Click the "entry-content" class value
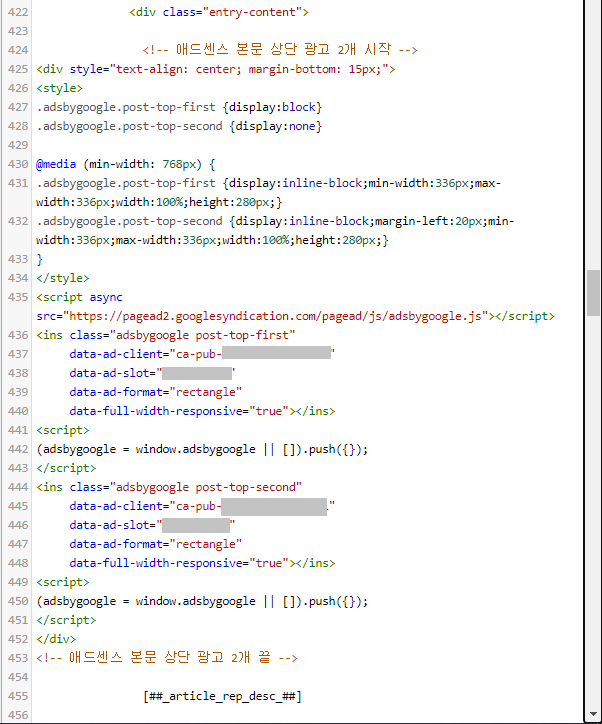 pyautogui.click(x=253, y=12)
